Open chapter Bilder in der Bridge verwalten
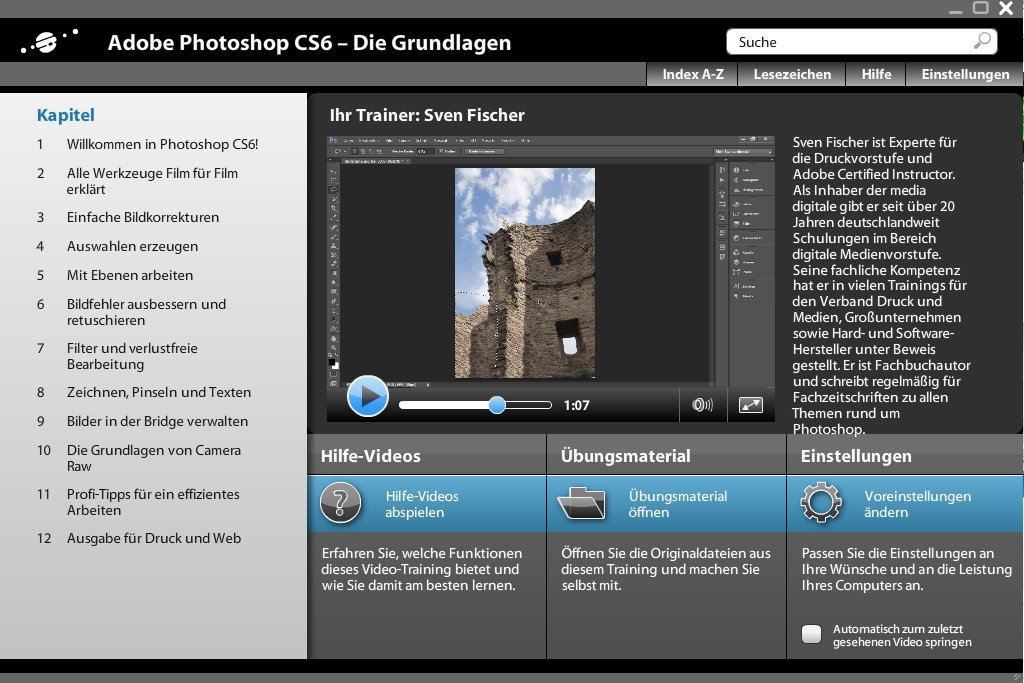 pyautogui.click(x=157, y=421)
